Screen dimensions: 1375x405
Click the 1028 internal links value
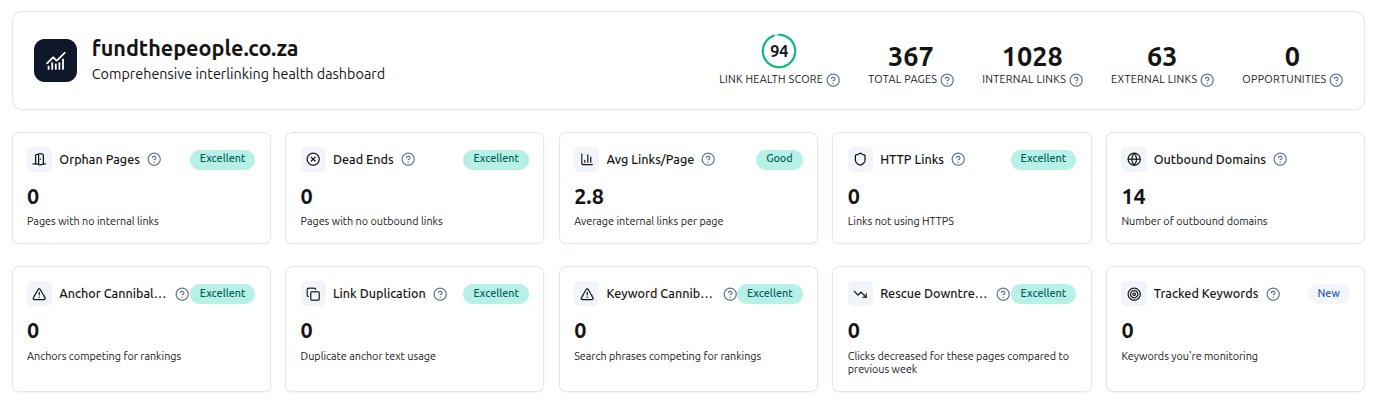1032,57
